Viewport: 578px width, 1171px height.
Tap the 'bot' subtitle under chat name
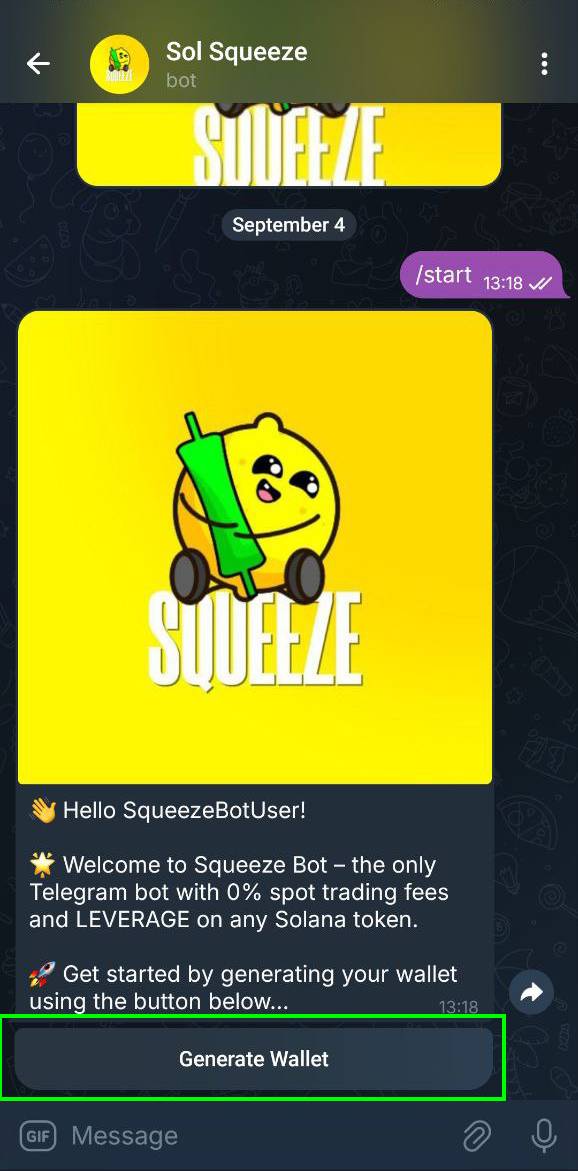click(181, 80)
